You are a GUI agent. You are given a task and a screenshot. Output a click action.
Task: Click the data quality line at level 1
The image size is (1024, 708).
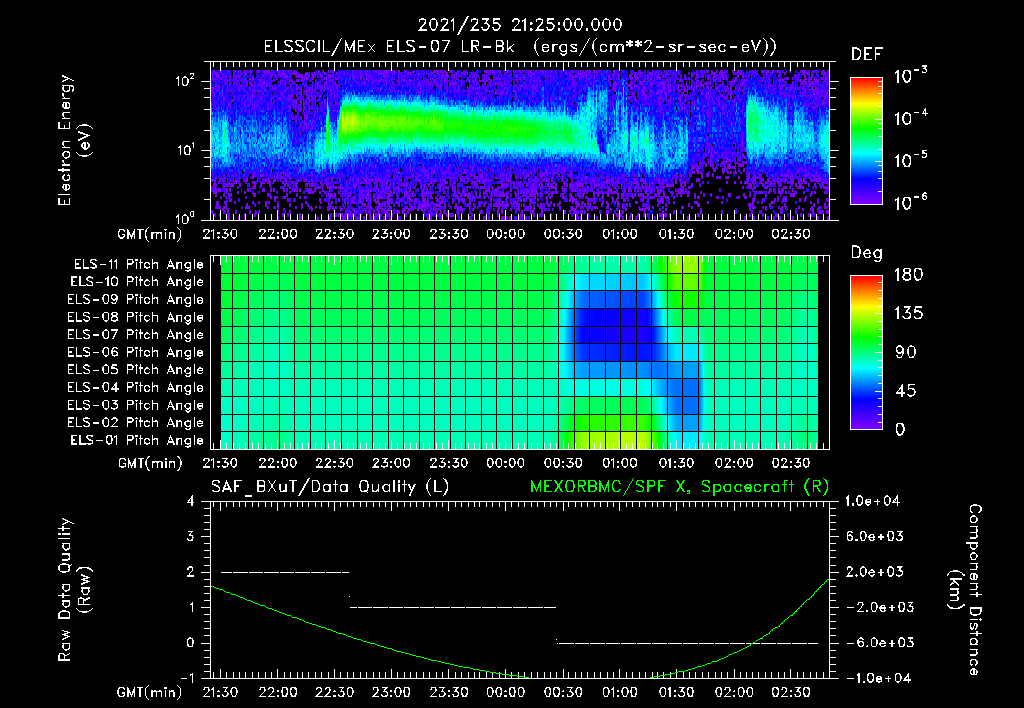[453, 607]
